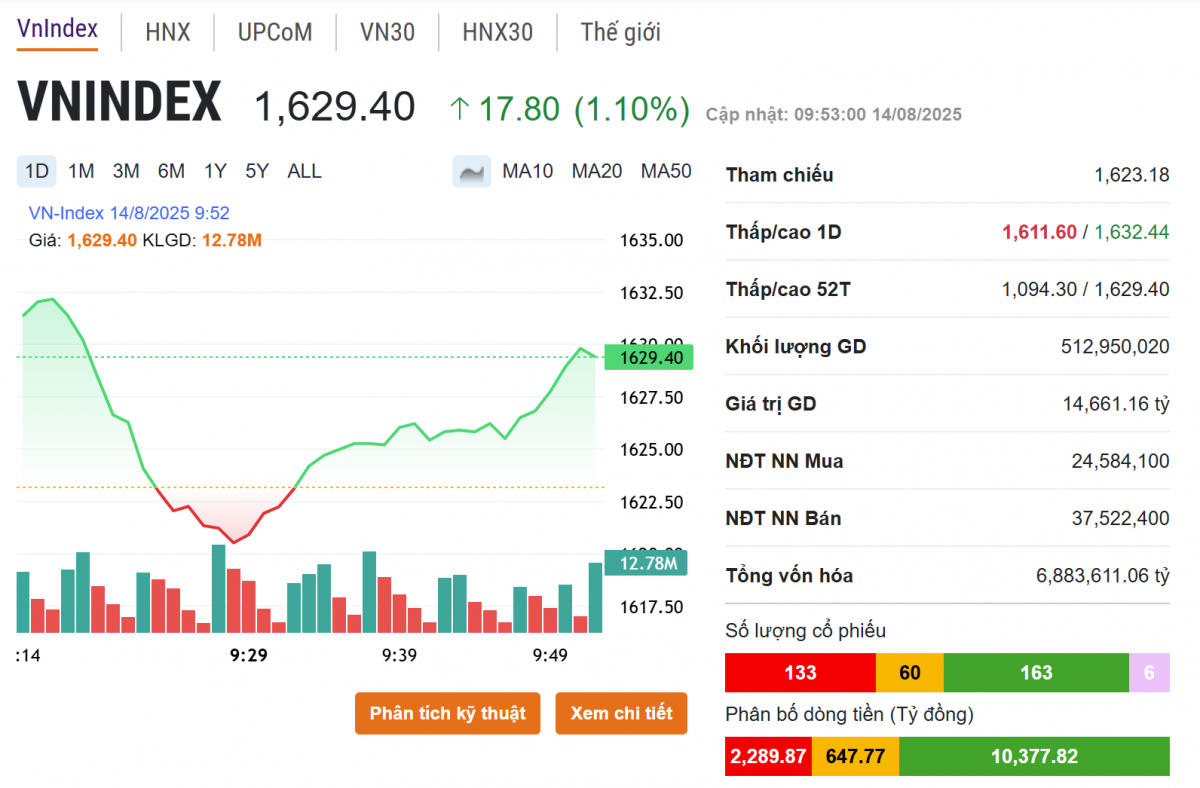Viewport: 1200px width, 788px height.
Task: Click the daily low value 1,611.60
Action: point(1039,232)
